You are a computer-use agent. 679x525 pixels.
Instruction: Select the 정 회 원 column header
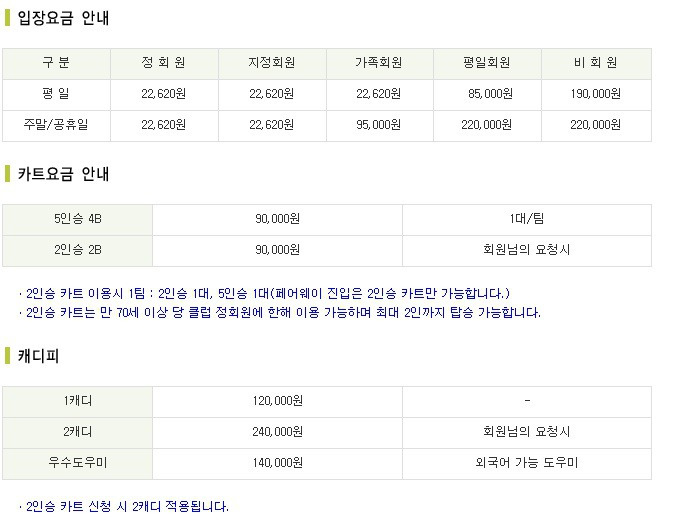point(164,63)
